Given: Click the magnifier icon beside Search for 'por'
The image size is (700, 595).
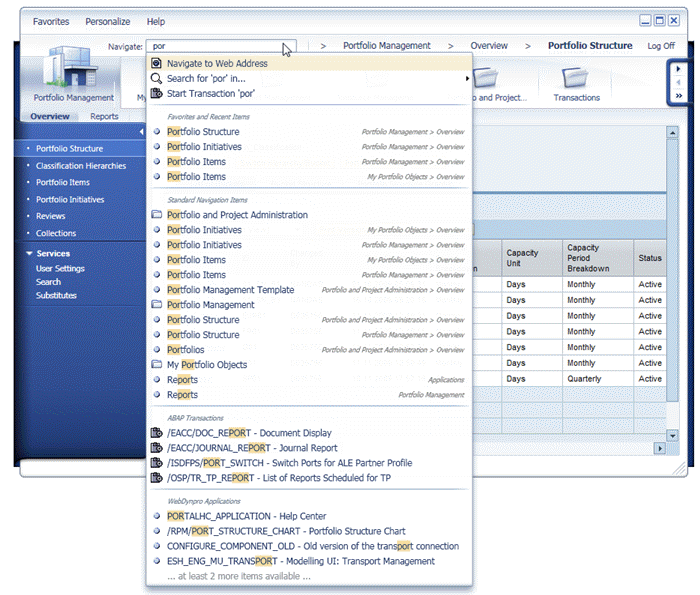Looking at the screenshot, I should (156, 79).
